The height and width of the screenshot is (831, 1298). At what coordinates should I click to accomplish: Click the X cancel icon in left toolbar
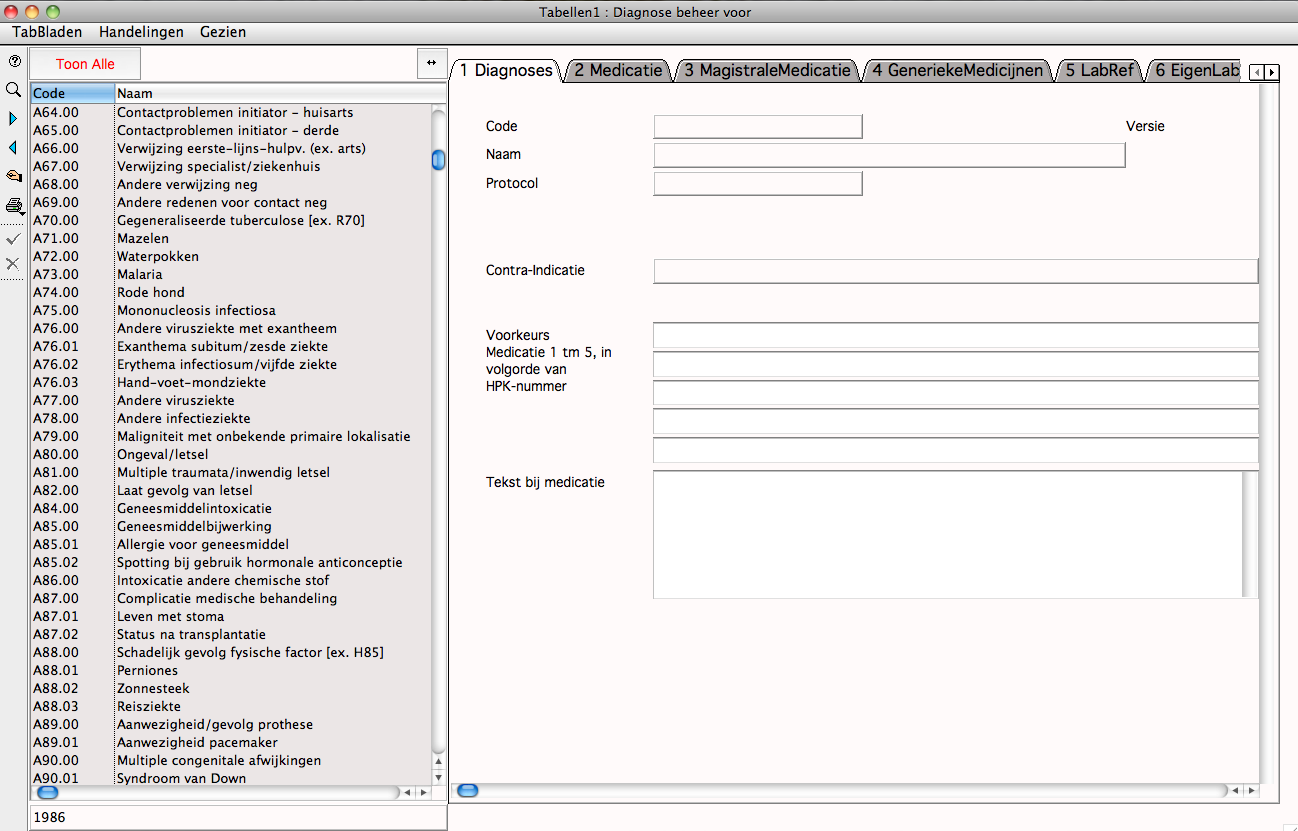14,264
